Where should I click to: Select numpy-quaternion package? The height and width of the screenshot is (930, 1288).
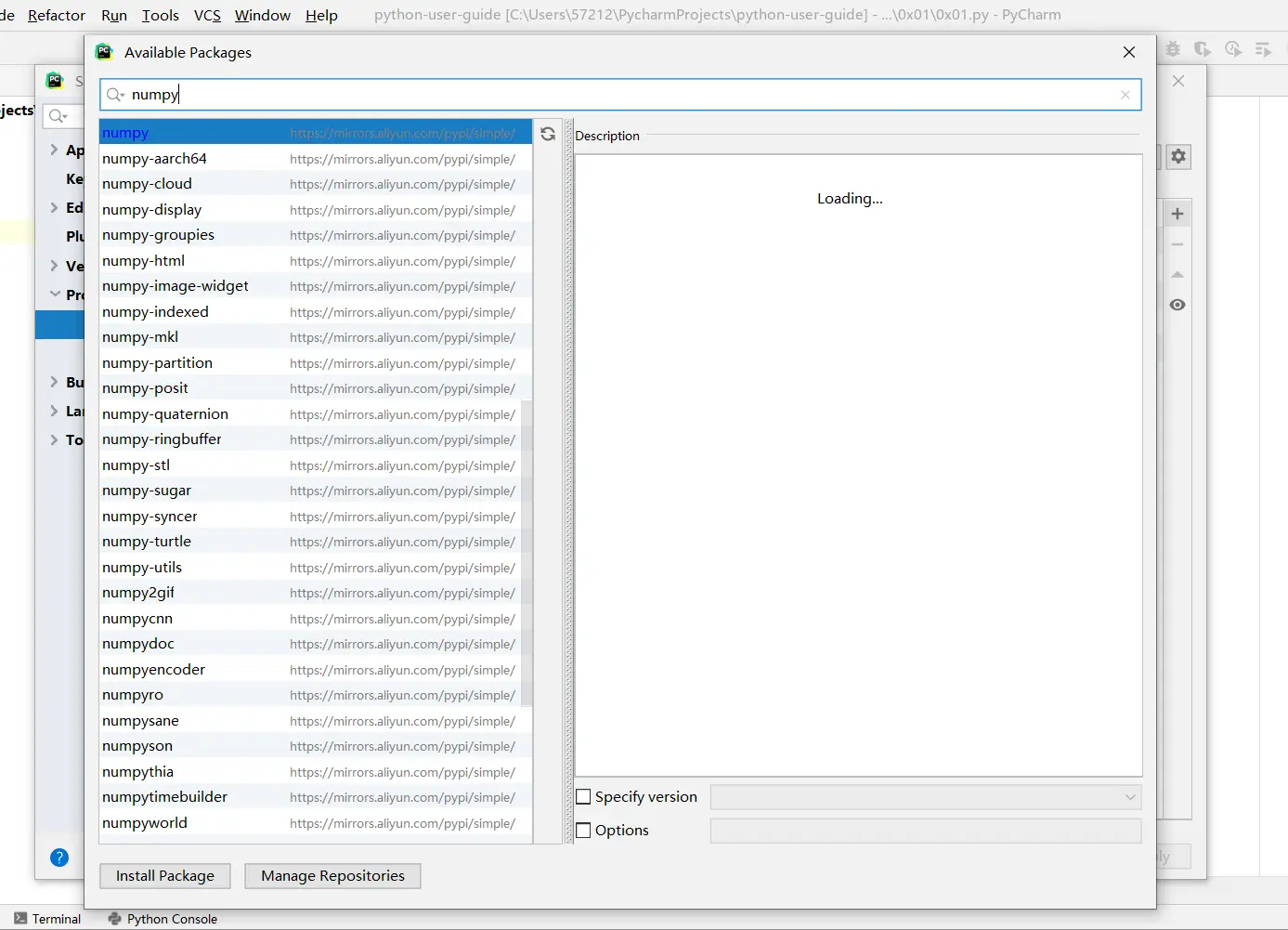click(x=316, y=414)
